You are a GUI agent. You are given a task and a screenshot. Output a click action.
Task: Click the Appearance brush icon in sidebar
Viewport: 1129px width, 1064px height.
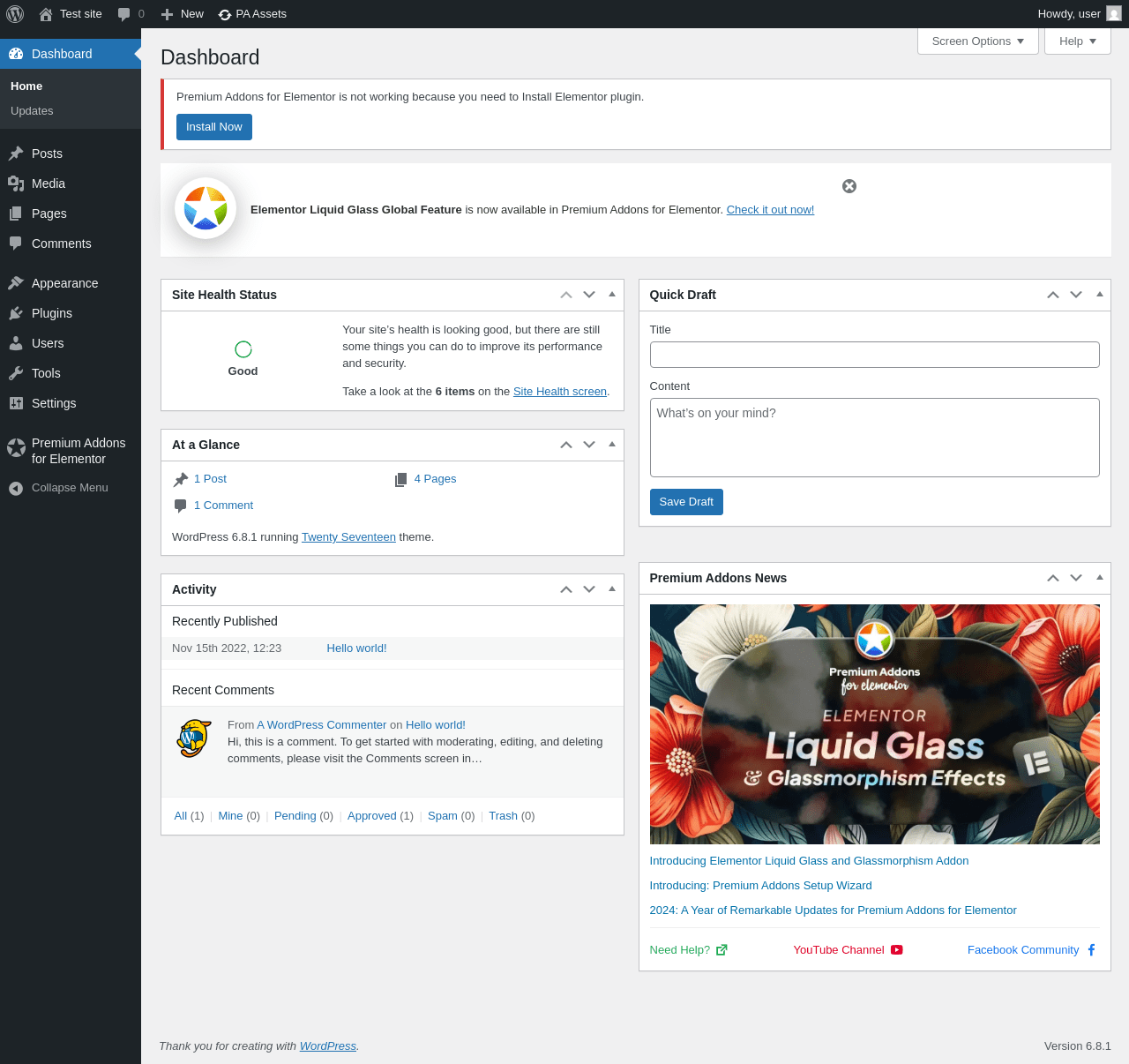pyautogui.click(x=16, y=283)
